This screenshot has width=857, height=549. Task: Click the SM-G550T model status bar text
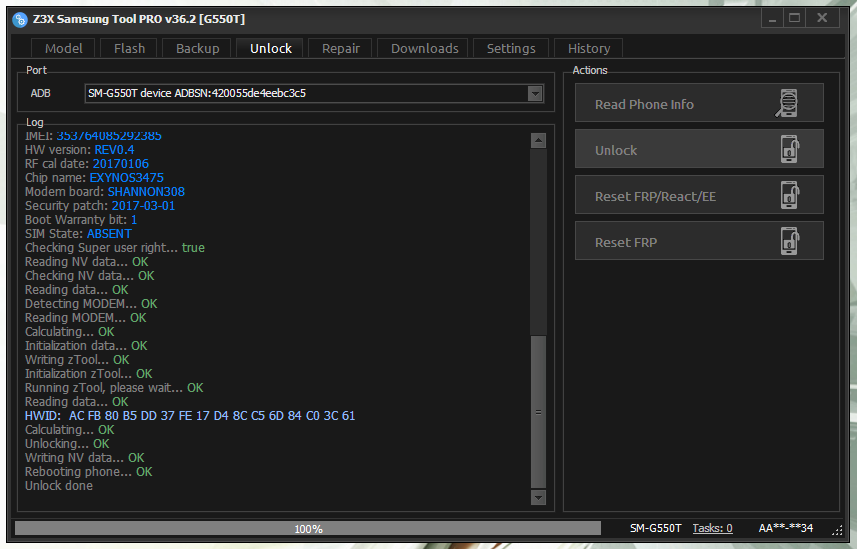[655, 528]
